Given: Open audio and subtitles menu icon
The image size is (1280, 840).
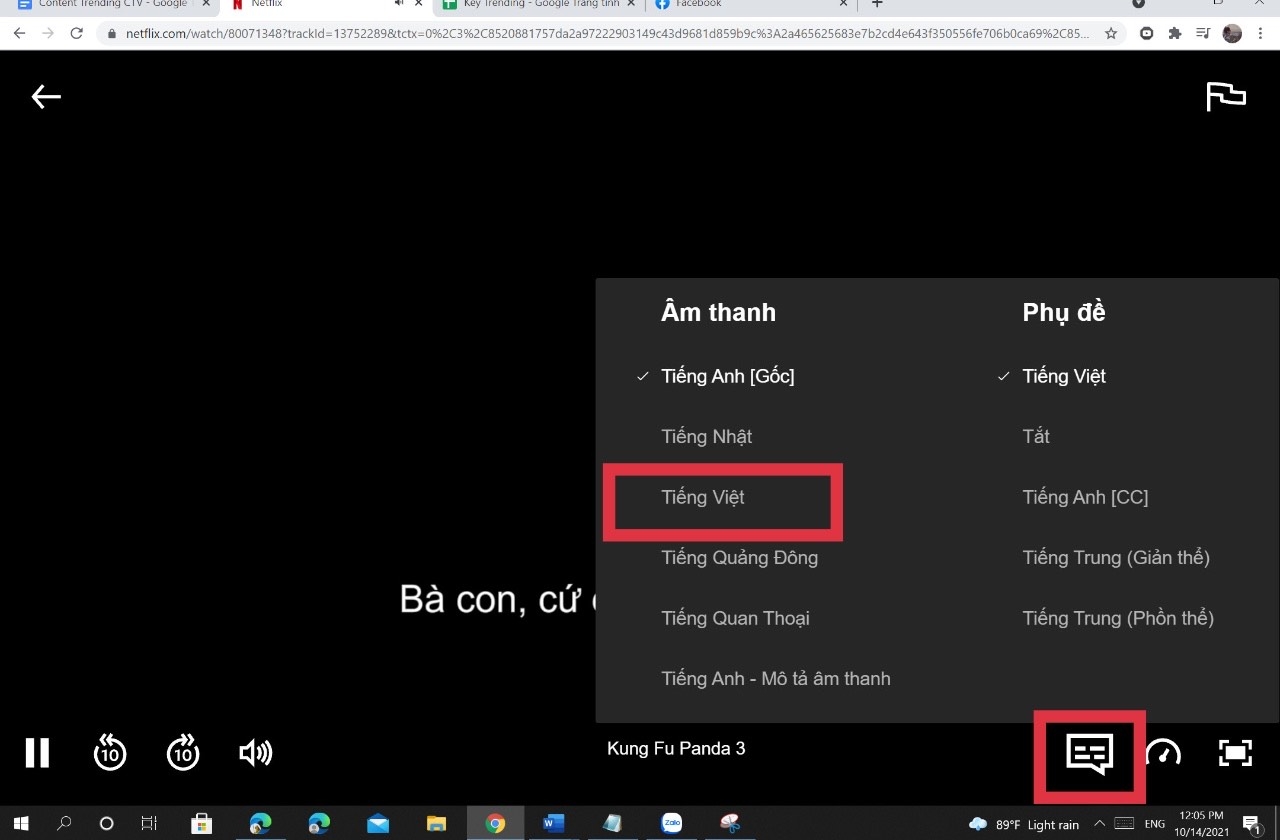Looking at the screenshot, I should tap(1089, 755).
